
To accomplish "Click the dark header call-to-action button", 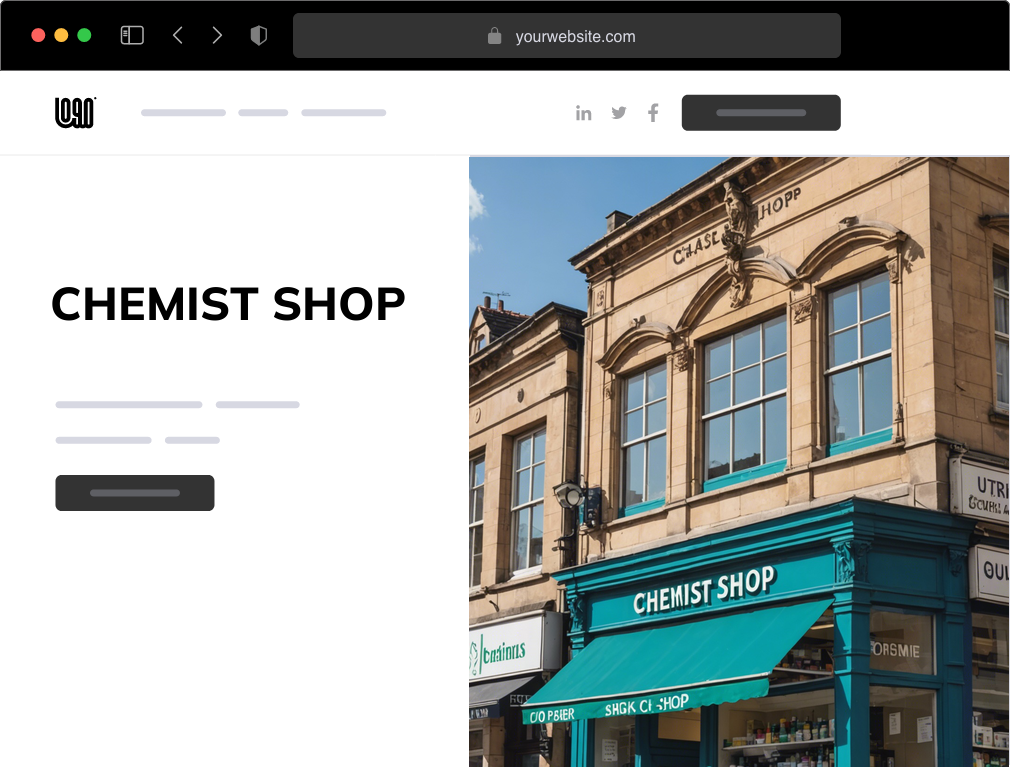I will pos(761,113).
